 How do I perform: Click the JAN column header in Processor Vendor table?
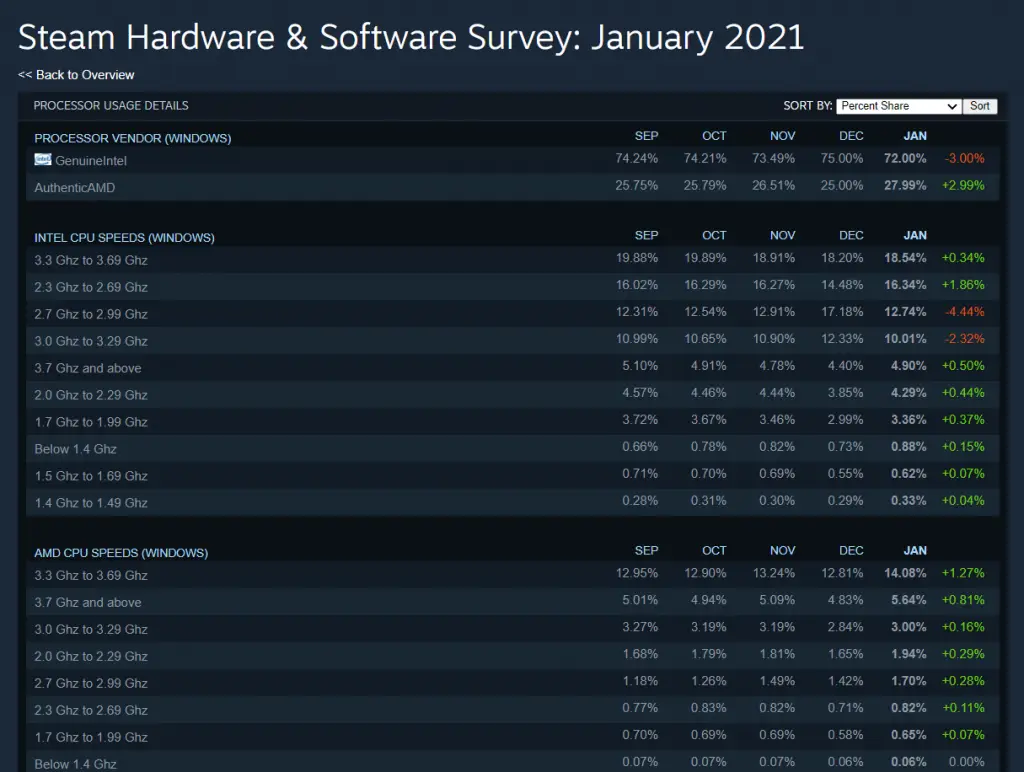coord(914,136)
